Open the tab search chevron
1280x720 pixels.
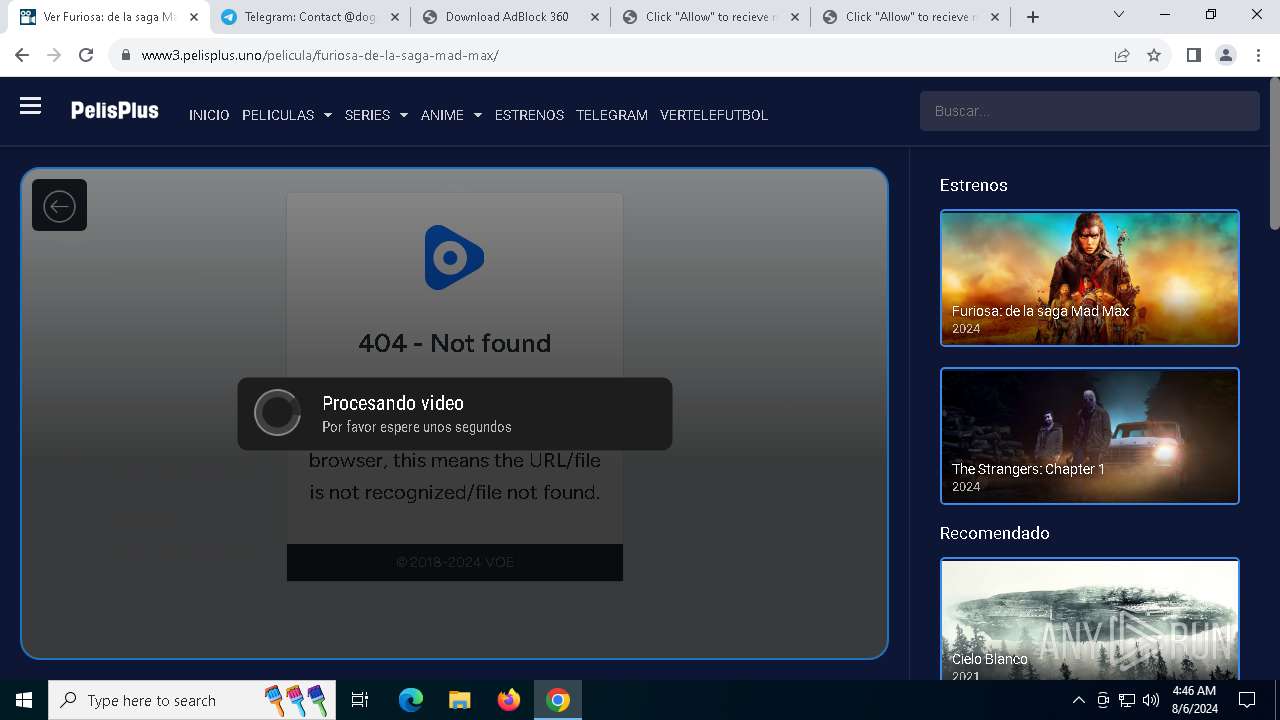tap(1119, 15)
